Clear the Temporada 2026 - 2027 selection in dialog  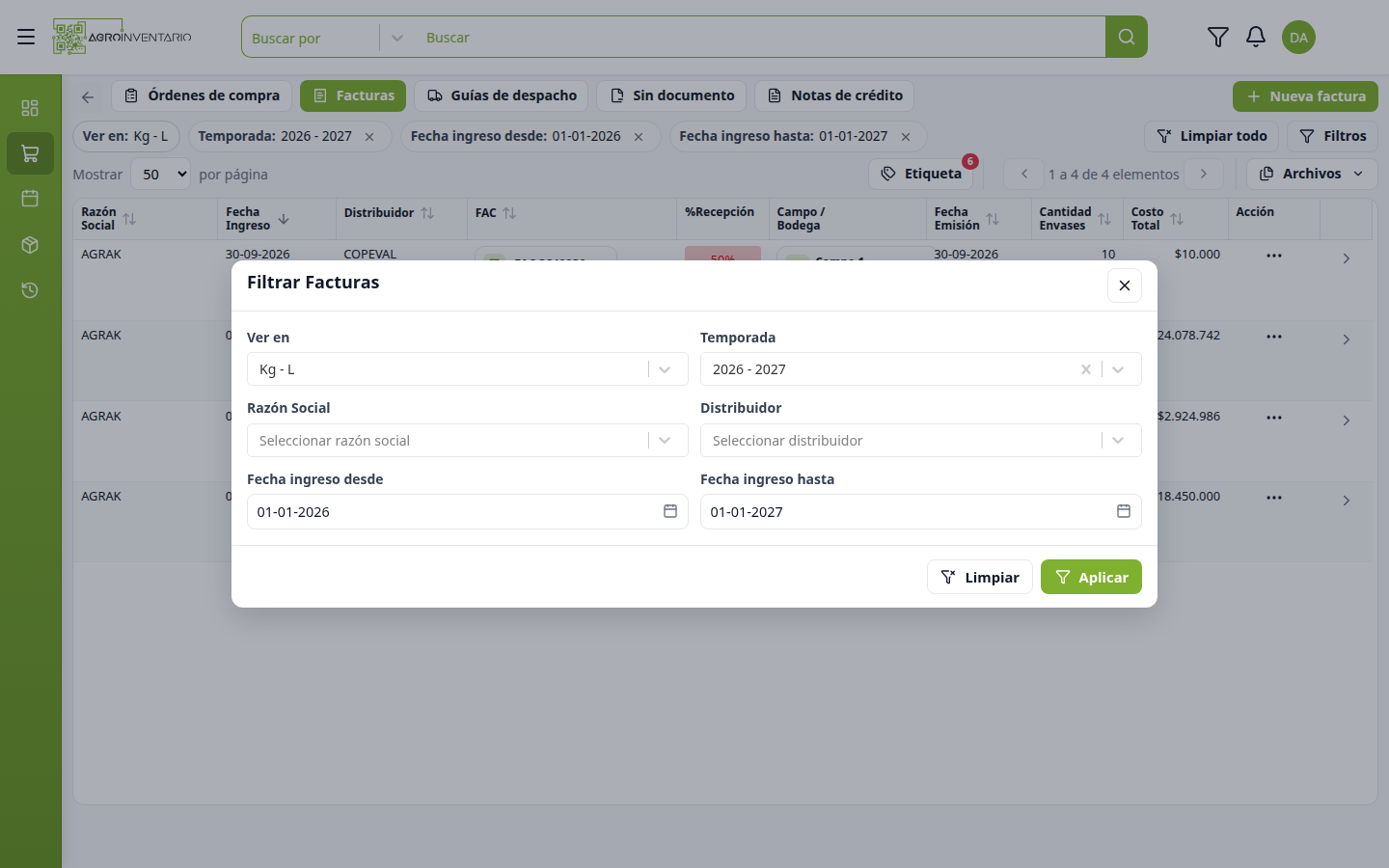1086,369
